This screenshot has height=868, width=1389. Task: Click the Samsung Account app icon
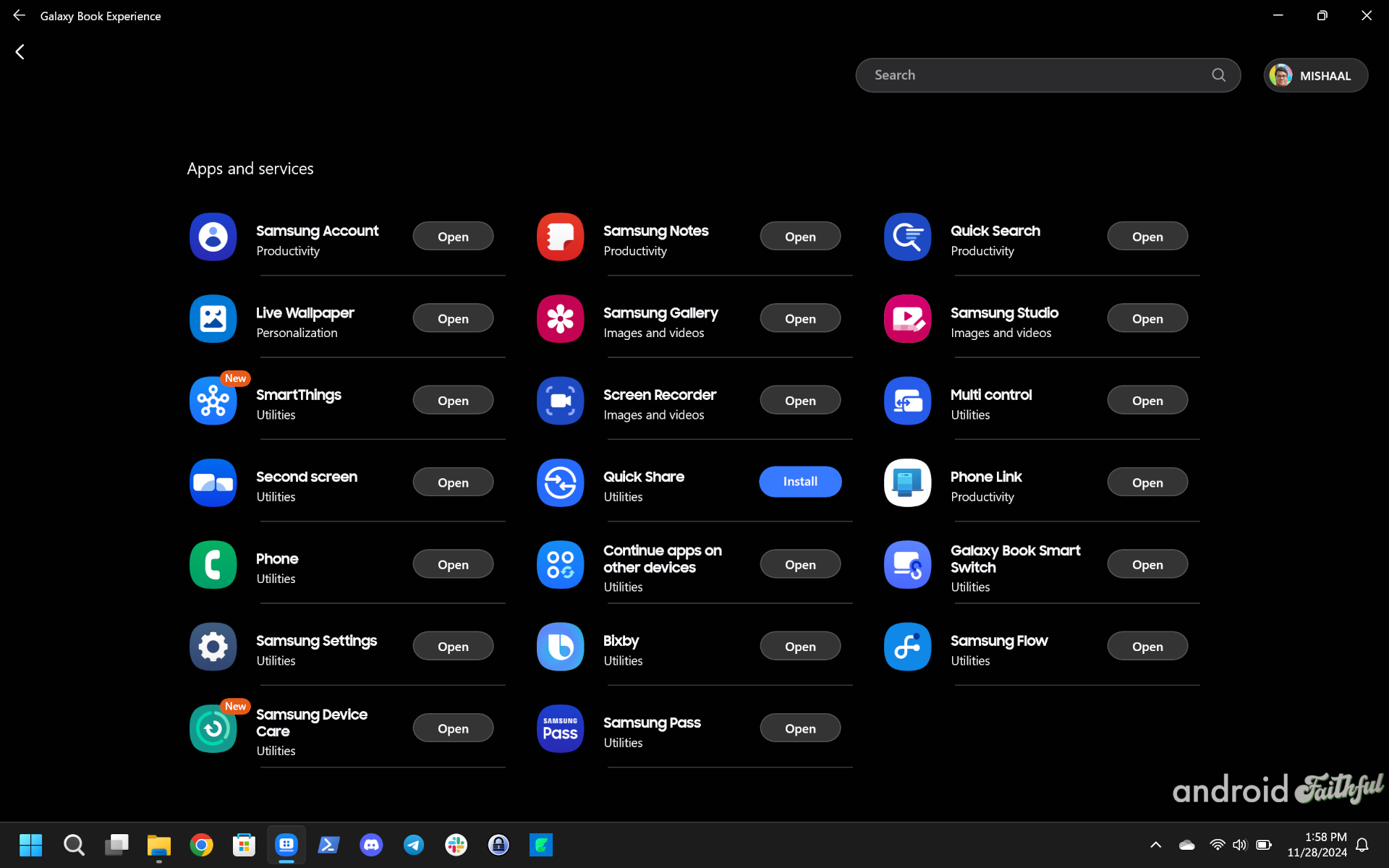pos(213,237)
